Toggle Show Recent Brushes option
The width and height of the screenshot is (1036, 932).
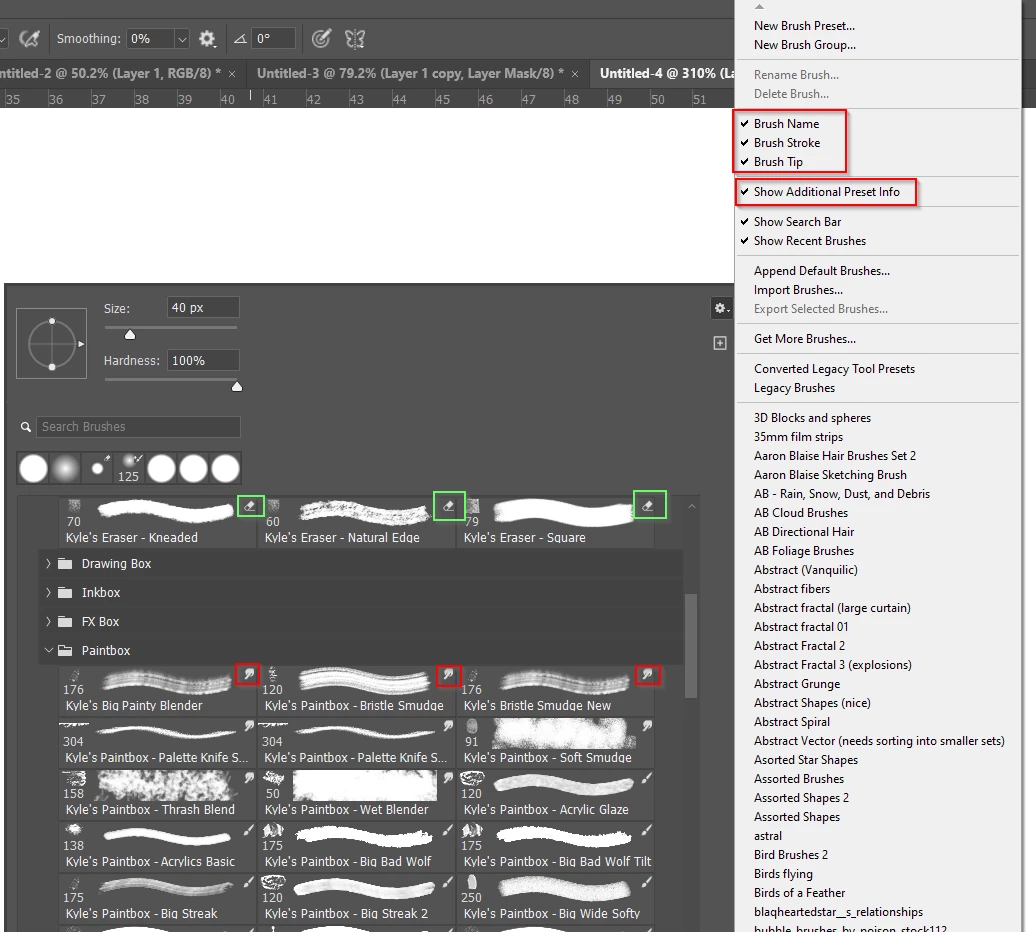click(x=809, y=241)
